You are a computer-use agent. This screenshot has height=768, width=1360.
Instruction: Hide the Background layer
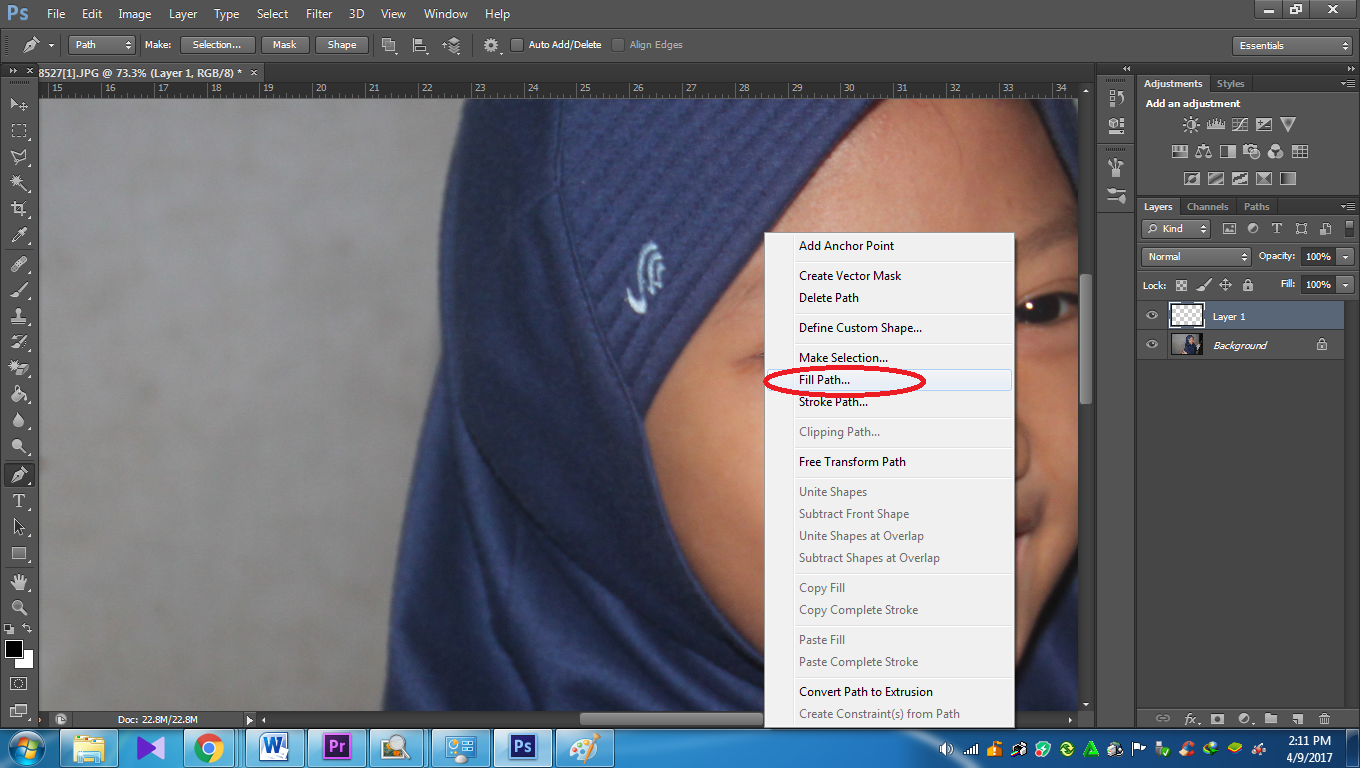1151,344
